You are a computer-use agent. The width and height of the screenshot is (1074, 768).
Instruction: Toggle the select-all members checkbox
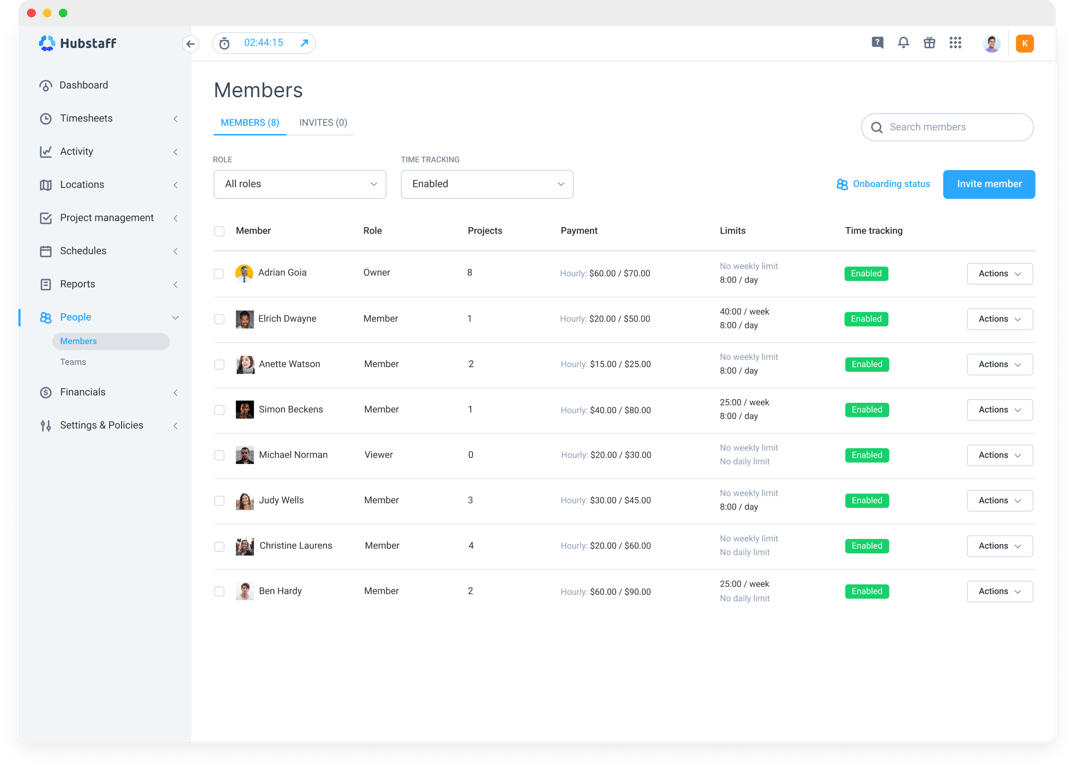click(x=219, y=231)
